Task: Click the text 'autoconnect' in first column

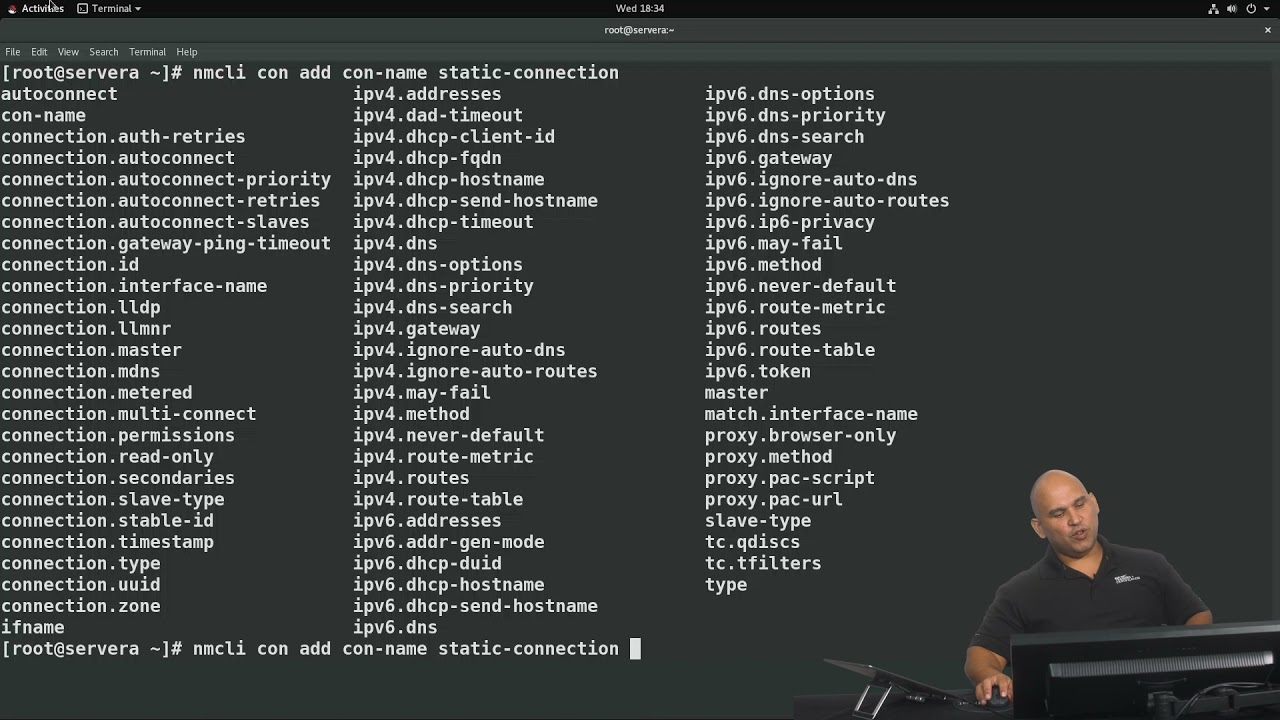Action: click(x=59, y=94)
